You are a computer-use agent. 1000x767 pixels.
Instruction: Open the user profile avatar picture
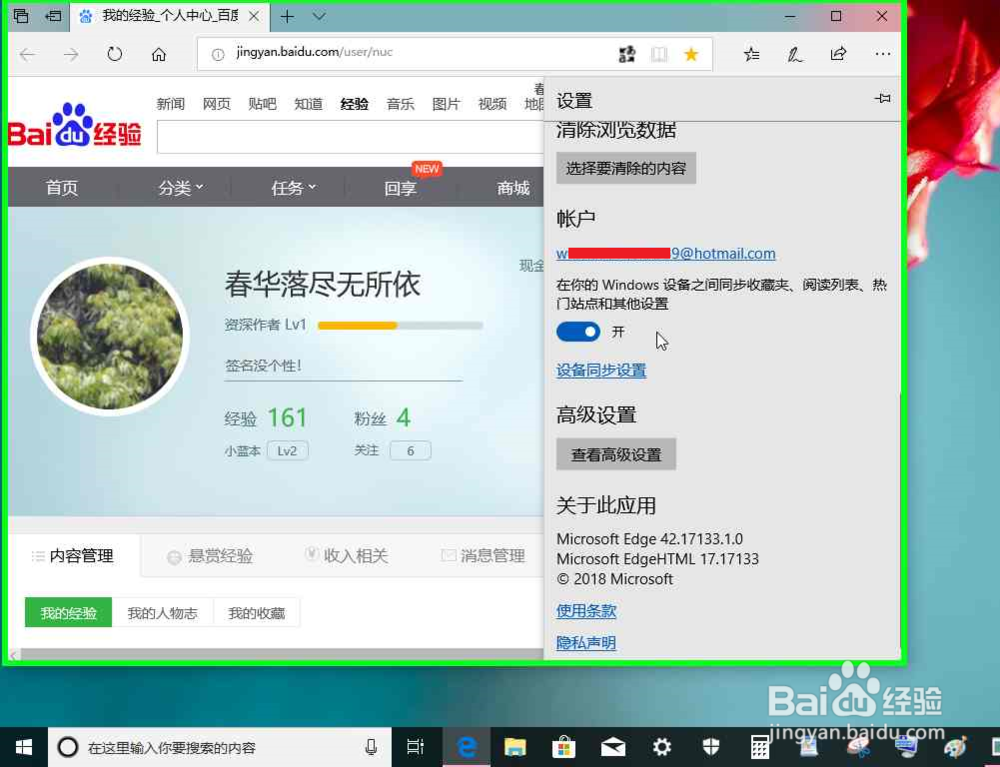pos(110,333)
